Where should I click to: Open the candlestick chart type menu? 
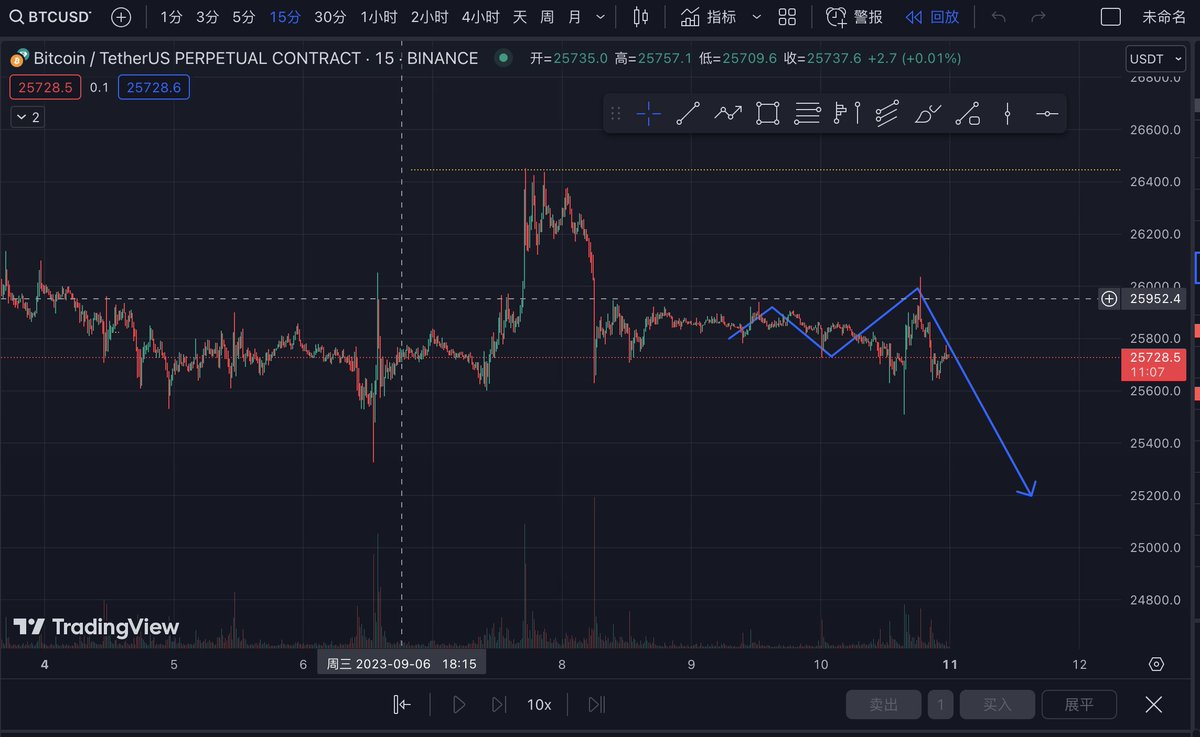pos(641,17)
